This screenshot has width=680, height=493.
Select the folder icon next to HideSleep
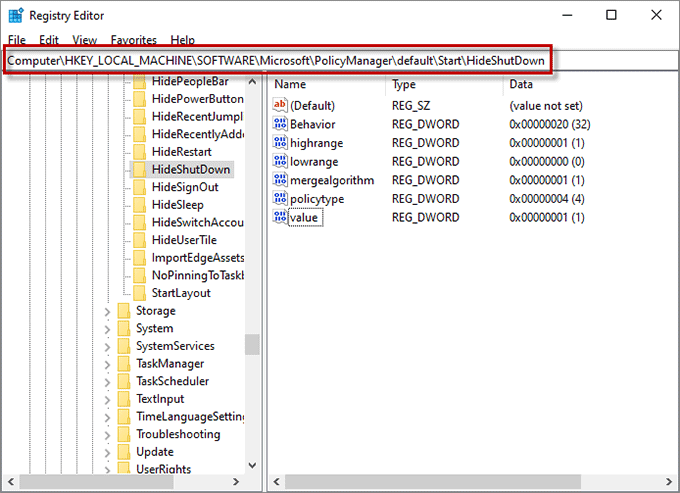(x=139, y=205)
